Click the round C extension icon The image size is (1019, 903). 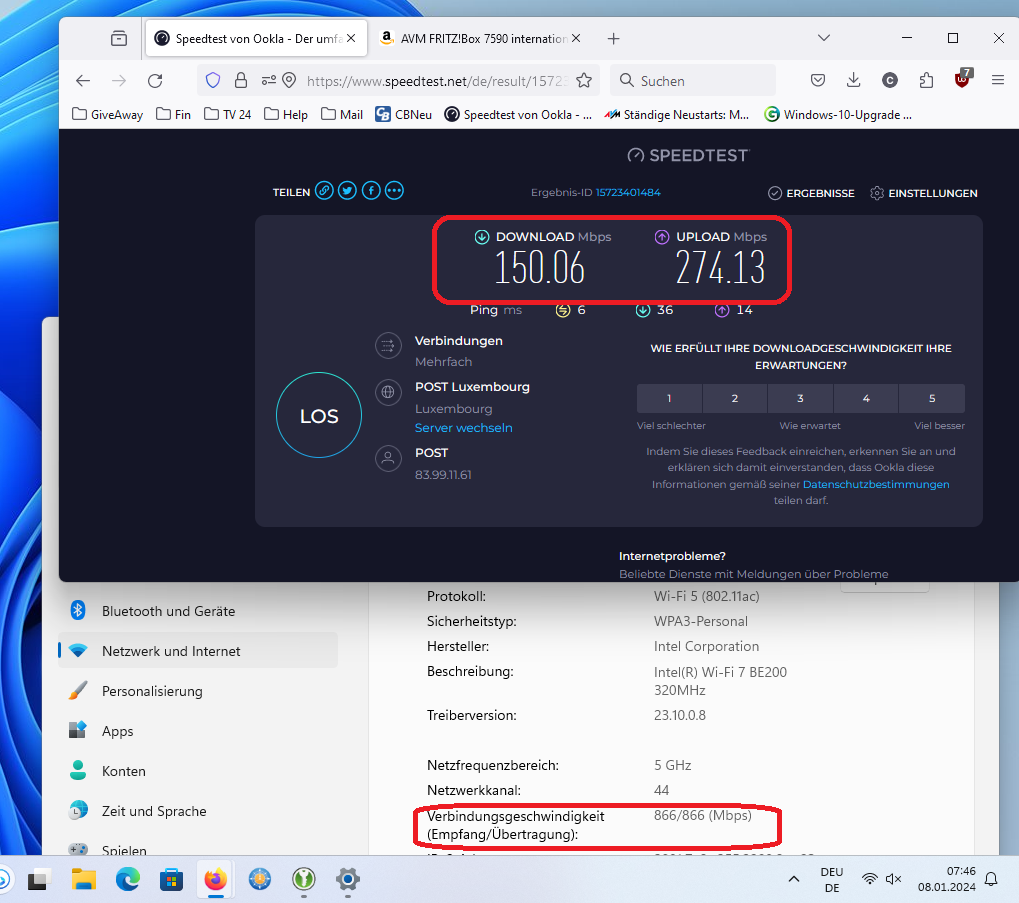click(x=890, y=81)
